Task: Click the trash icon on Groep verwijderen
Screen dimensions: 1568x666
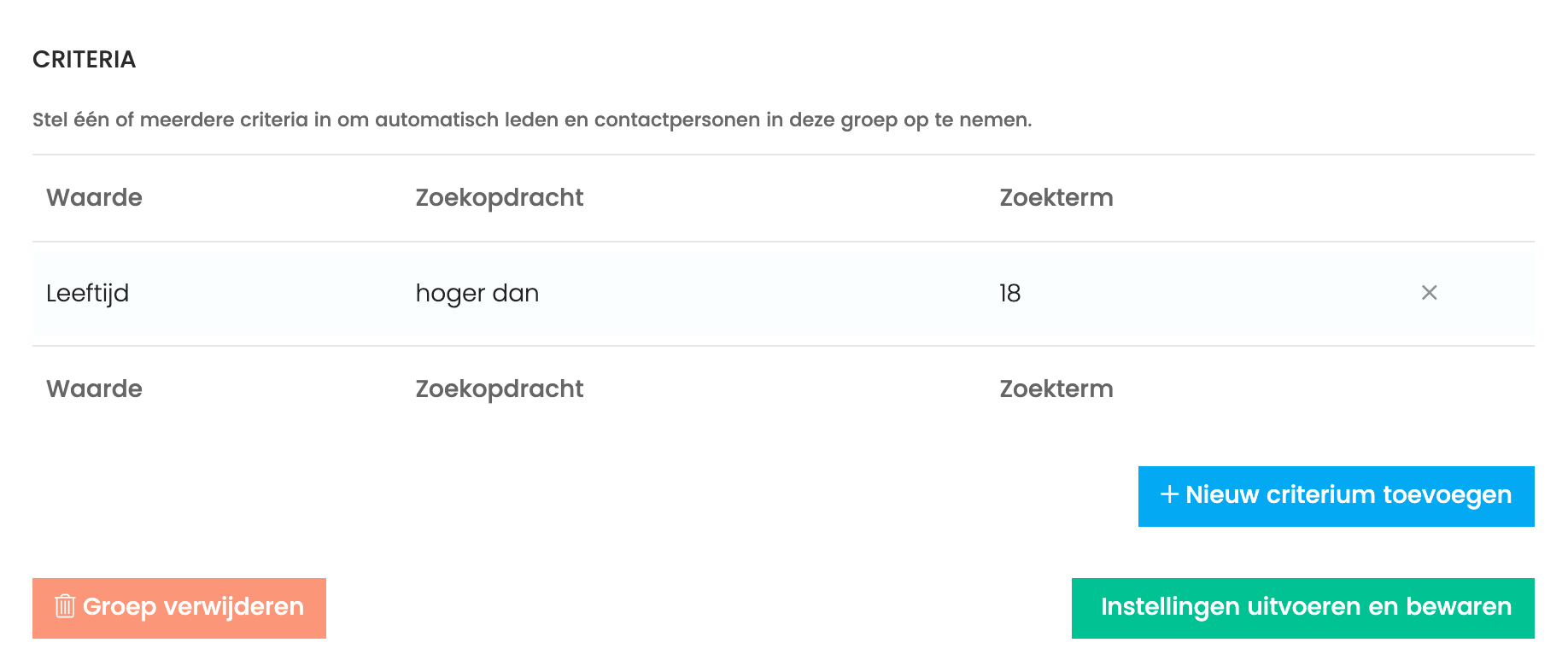Action: tap(65, 606)
